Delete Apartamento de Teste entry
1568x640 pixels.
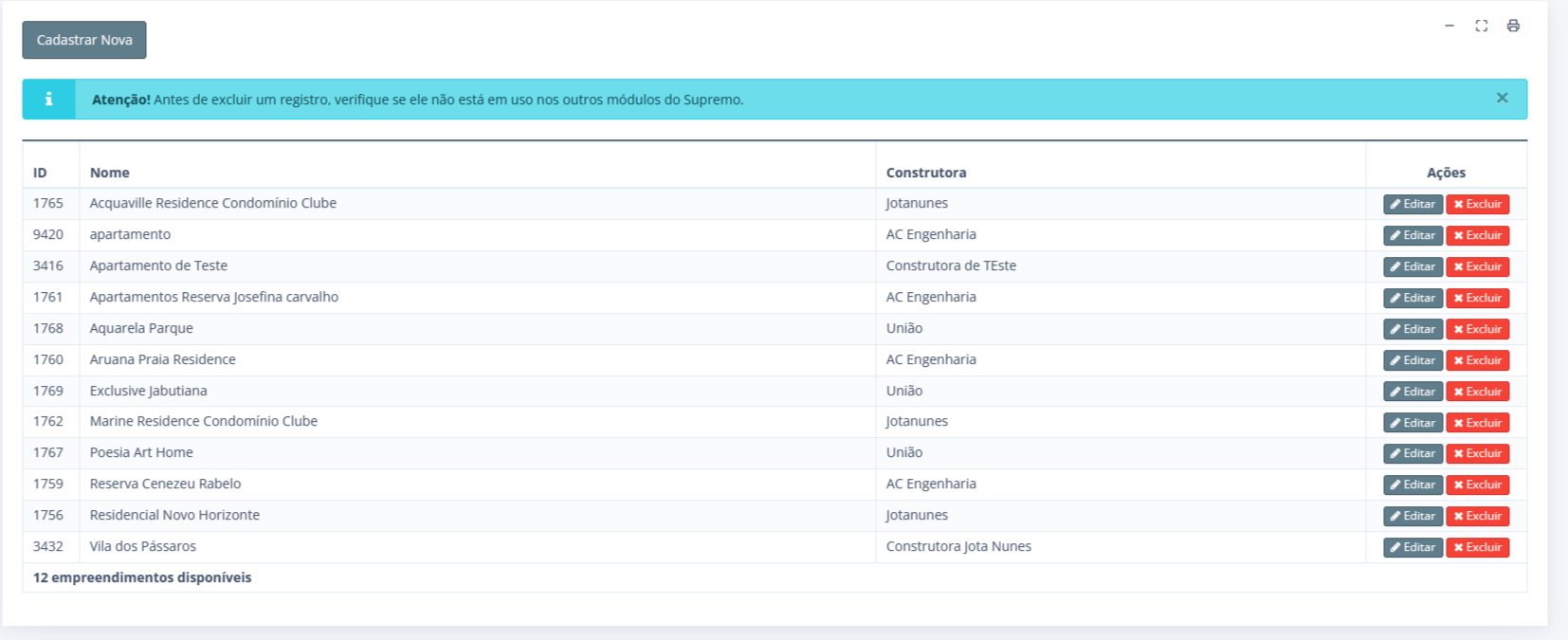pos(1477,266)
